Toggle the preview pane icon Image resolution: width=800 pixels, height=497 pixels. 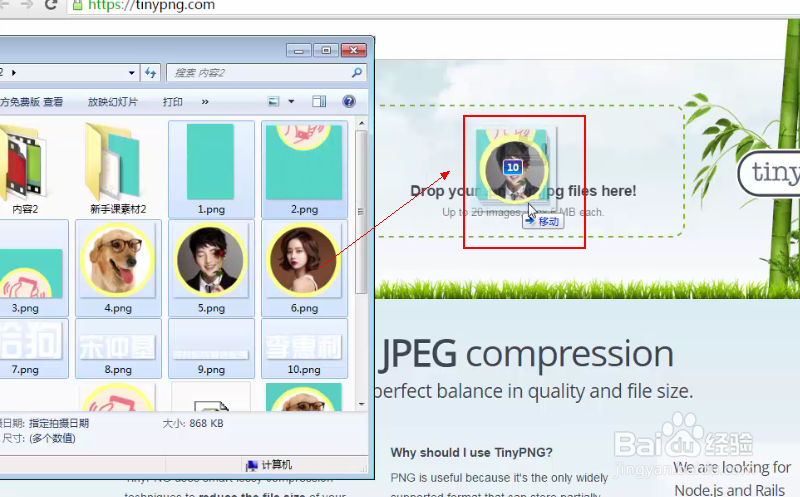(319, 102)
